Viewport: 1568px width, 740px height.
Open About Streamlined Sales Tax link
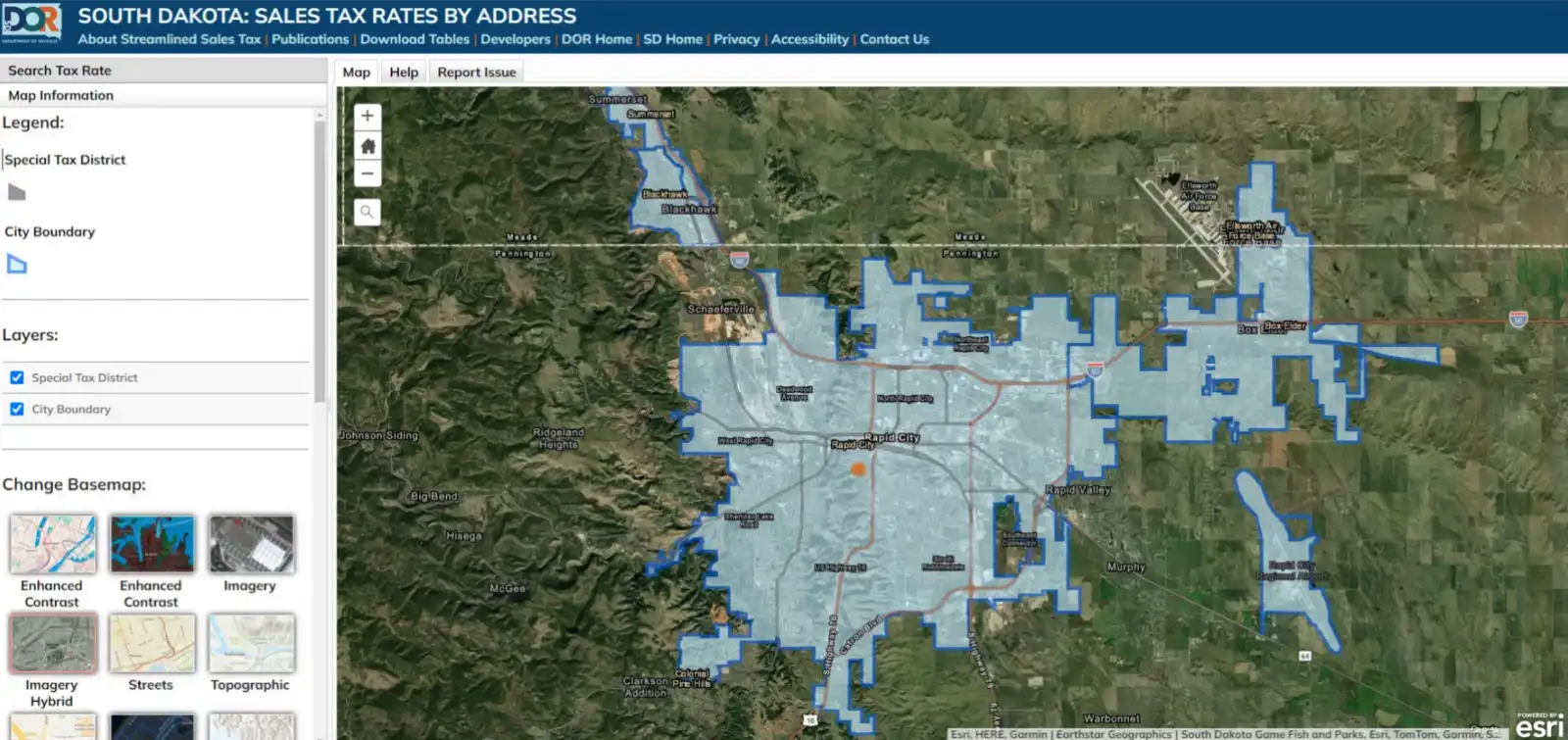click(170, 39)
